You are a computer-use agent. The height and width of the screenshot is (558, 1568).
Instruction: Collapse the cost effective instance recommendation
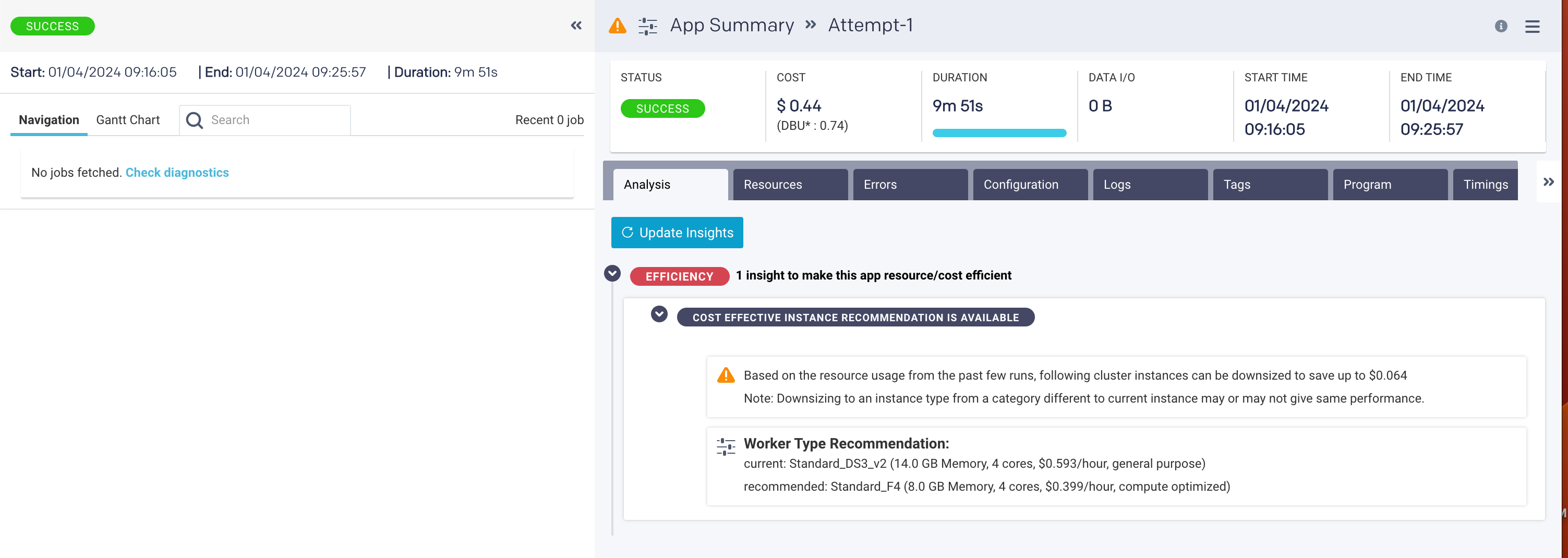click(x=659, y=314)
